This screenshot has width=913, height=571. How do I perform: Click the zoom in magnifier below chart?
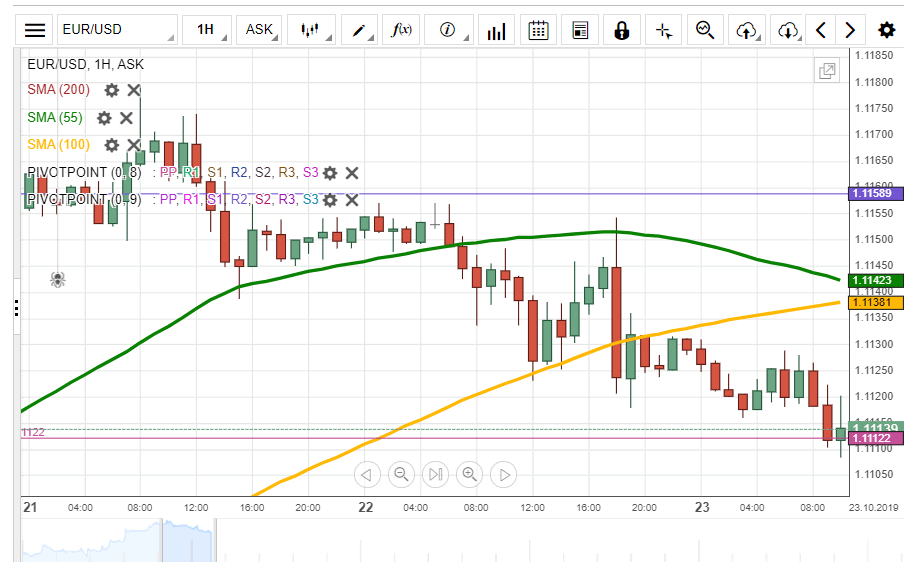pos(469,474)
